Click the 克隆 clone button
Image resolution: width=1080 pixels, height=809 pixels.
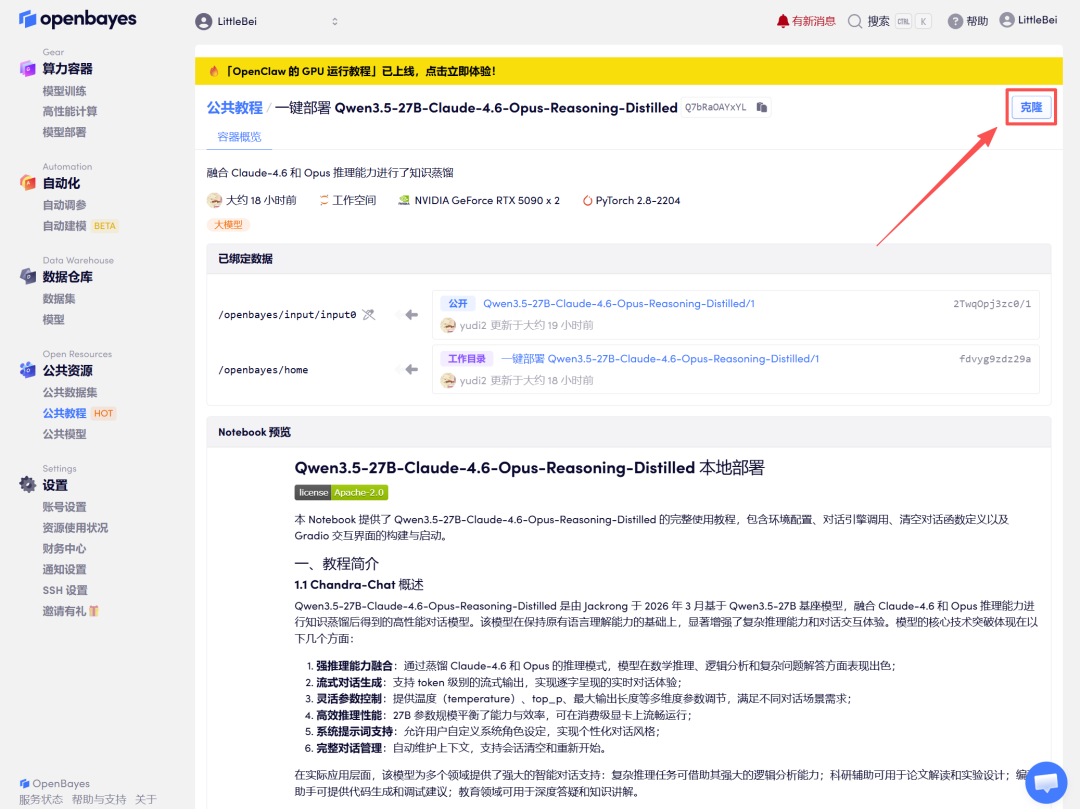(1031, 107)
